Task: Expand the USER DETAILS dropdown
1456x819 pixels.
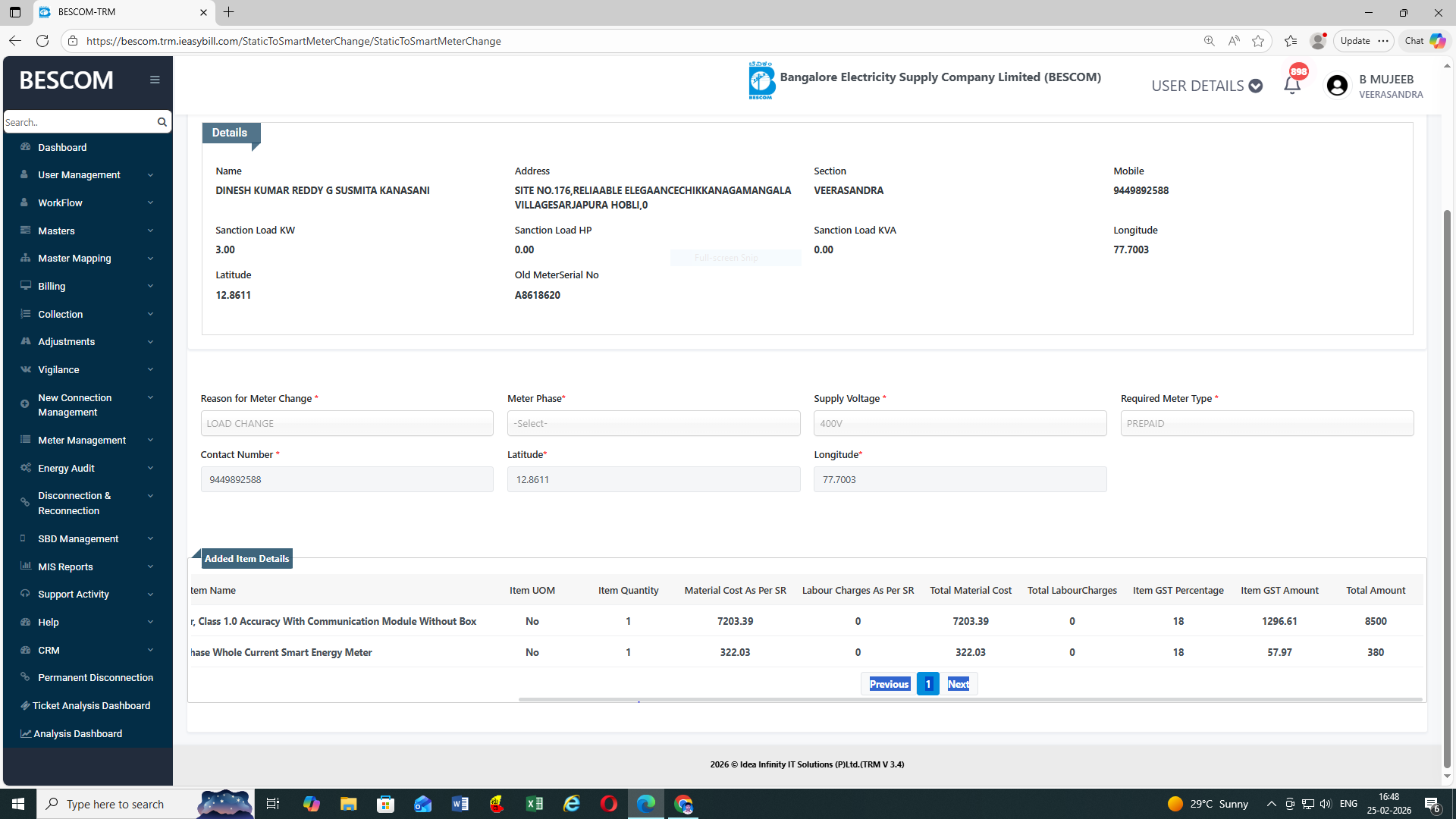Action: tap(1207, 86)
